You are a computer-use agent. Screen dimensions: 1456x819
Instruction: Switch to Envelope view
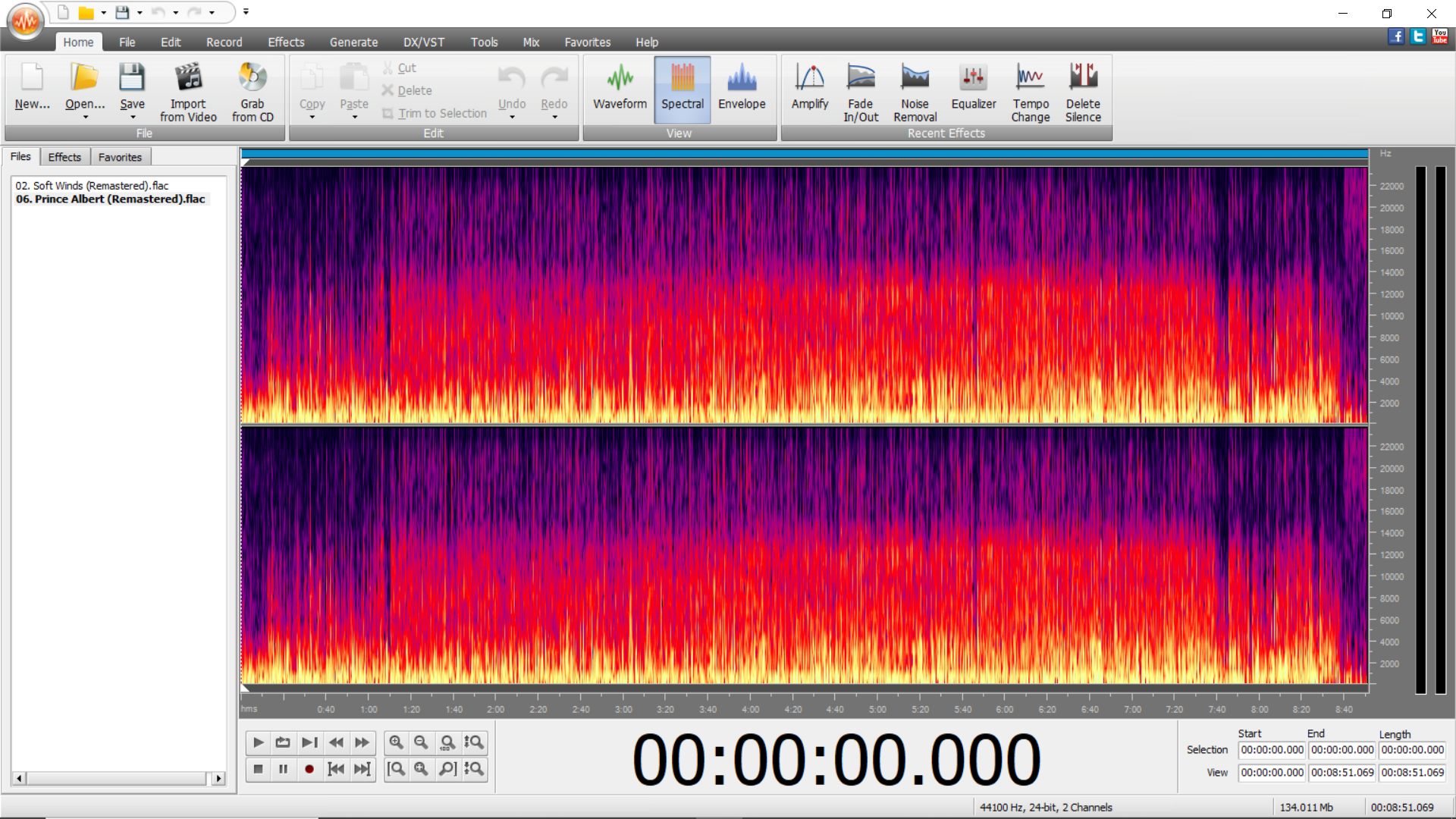point(741,89)
